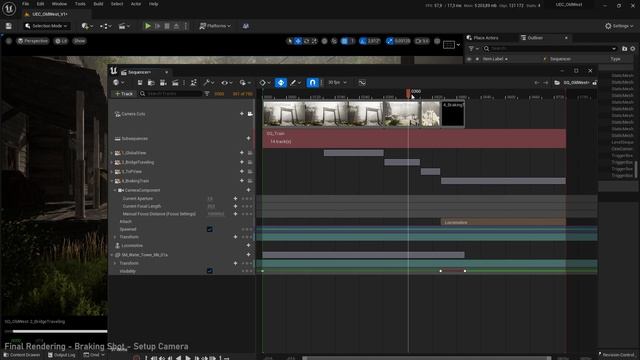The image size is (640, 360).
Task: Click the Sequencer camera/create camera icon
Action: [163, 83]
